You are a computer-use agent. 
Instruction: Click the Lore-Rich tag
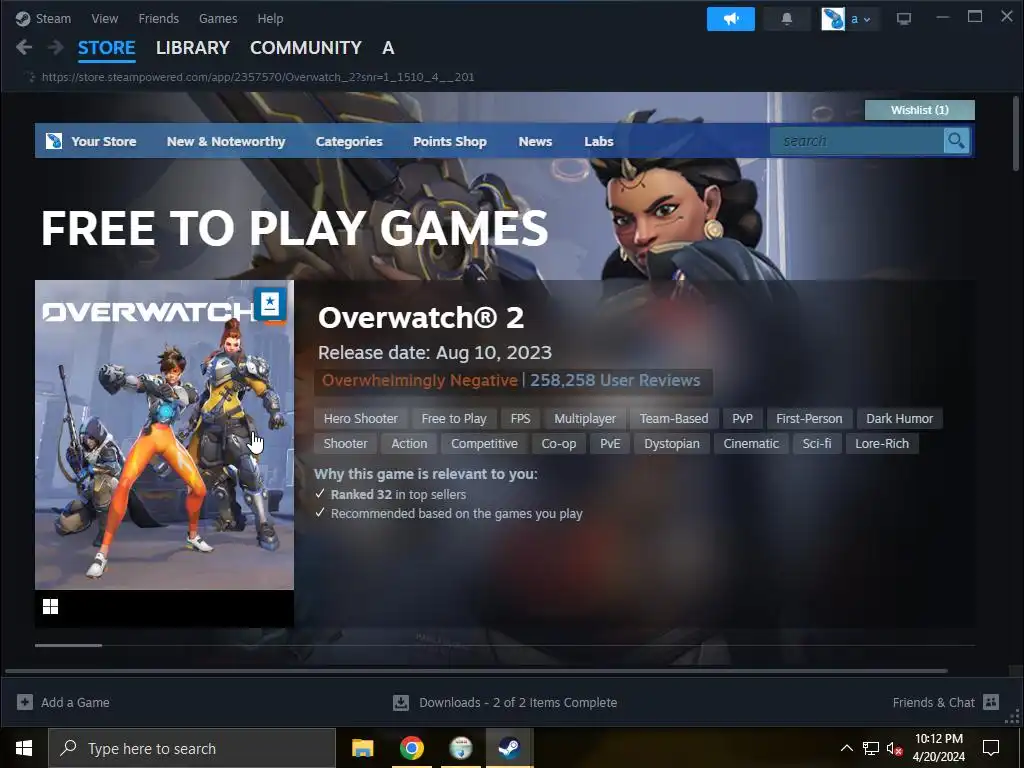coord(882,443)
